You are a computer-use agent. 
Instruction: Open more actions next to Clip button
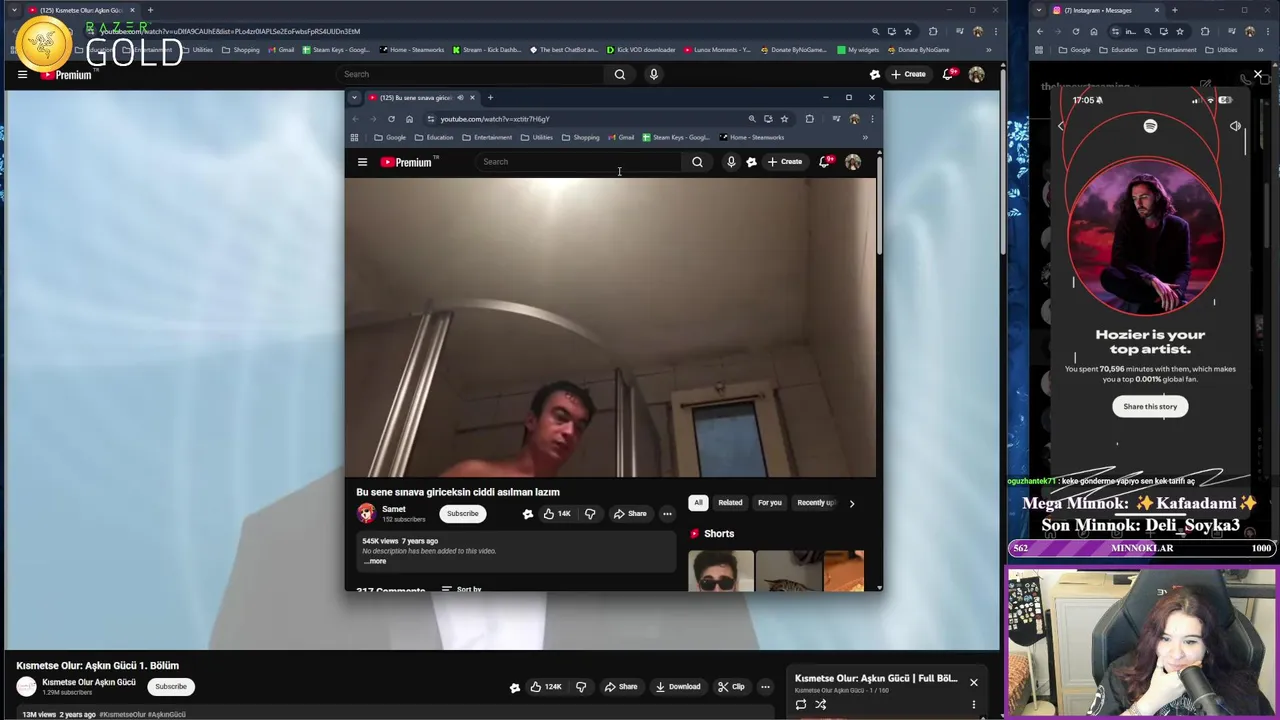[x=765, y=686]
